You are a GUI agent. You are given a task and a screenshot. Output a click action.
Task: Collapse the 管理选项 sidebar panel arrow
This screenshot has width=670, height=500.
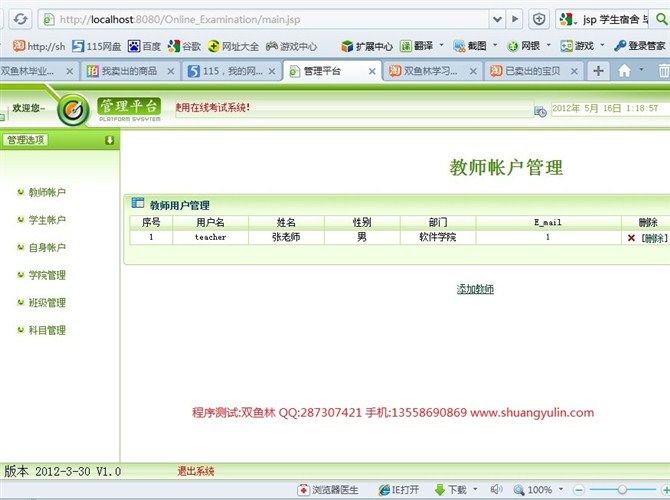pos(109,140)
